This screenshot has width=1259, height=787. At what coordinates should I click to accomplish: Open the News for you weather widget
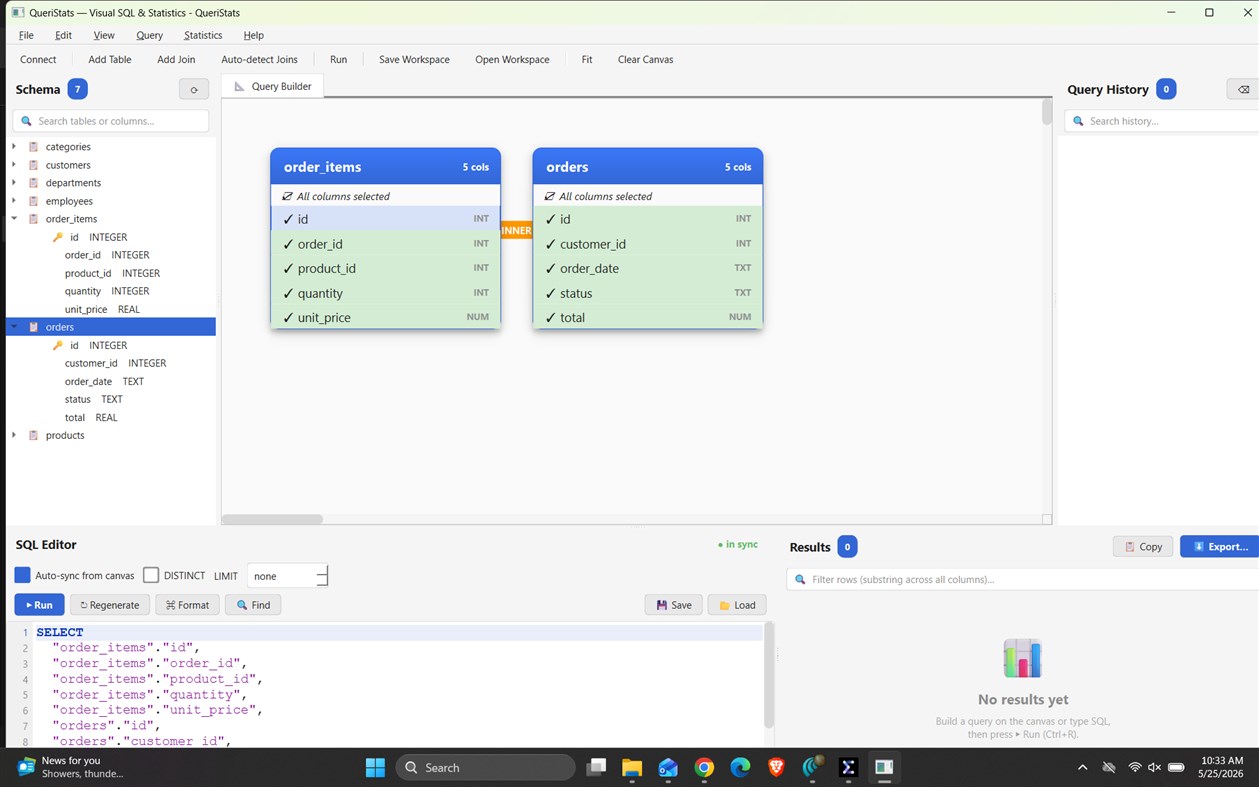[x=70, y=767]
